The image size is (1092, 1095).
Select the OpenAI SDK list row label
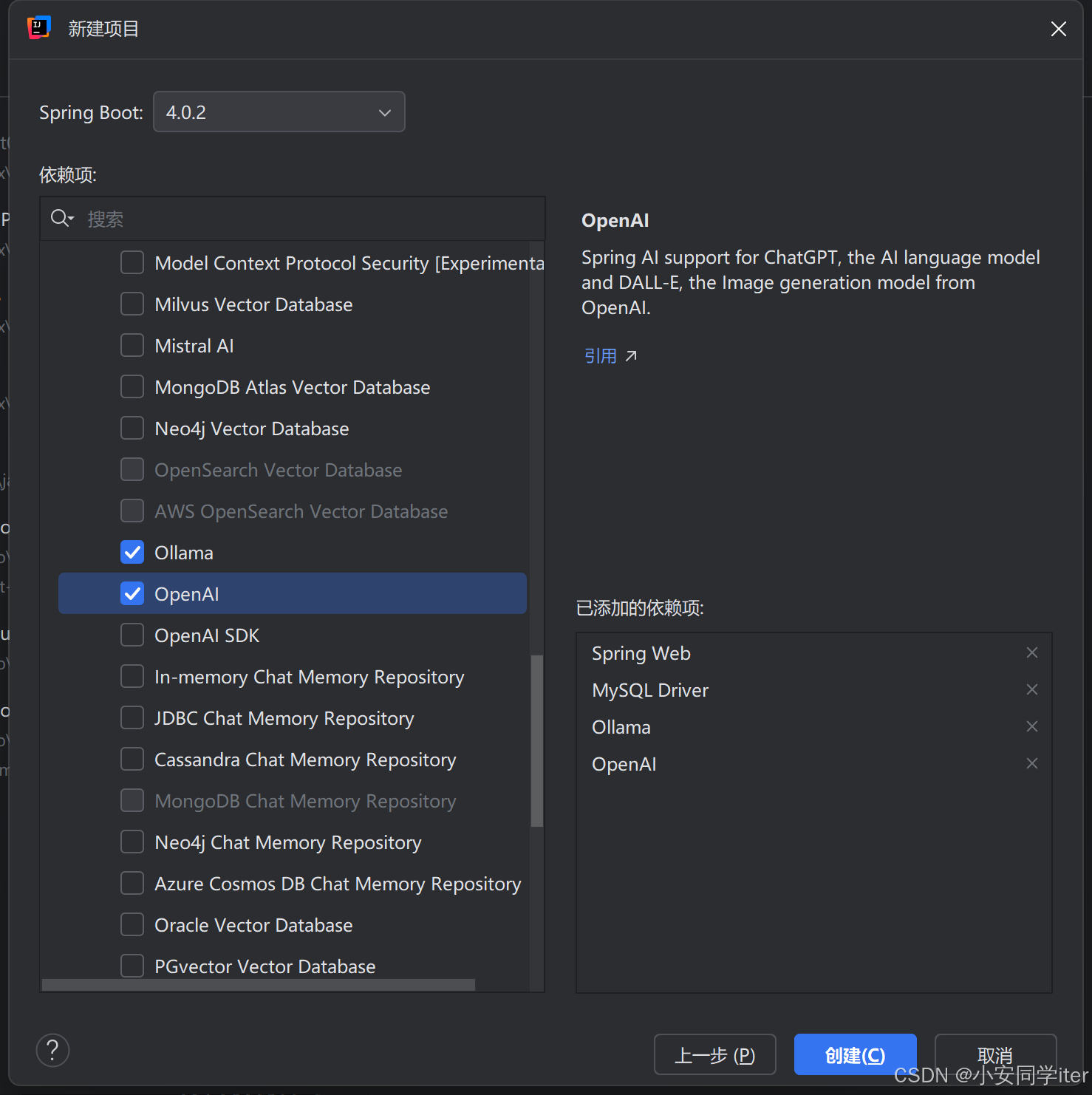point(207,635)
